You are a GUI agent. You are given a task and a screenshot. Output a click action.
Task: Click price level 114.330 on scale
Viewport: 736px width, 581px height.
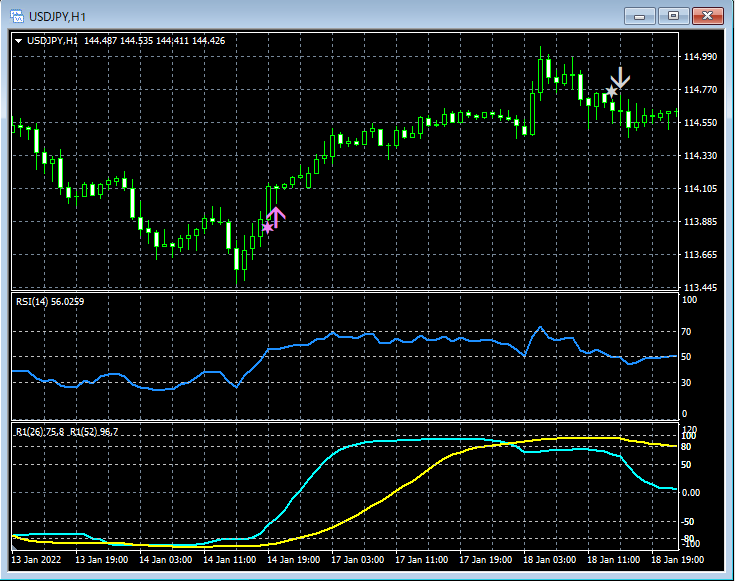pos(700,155)
